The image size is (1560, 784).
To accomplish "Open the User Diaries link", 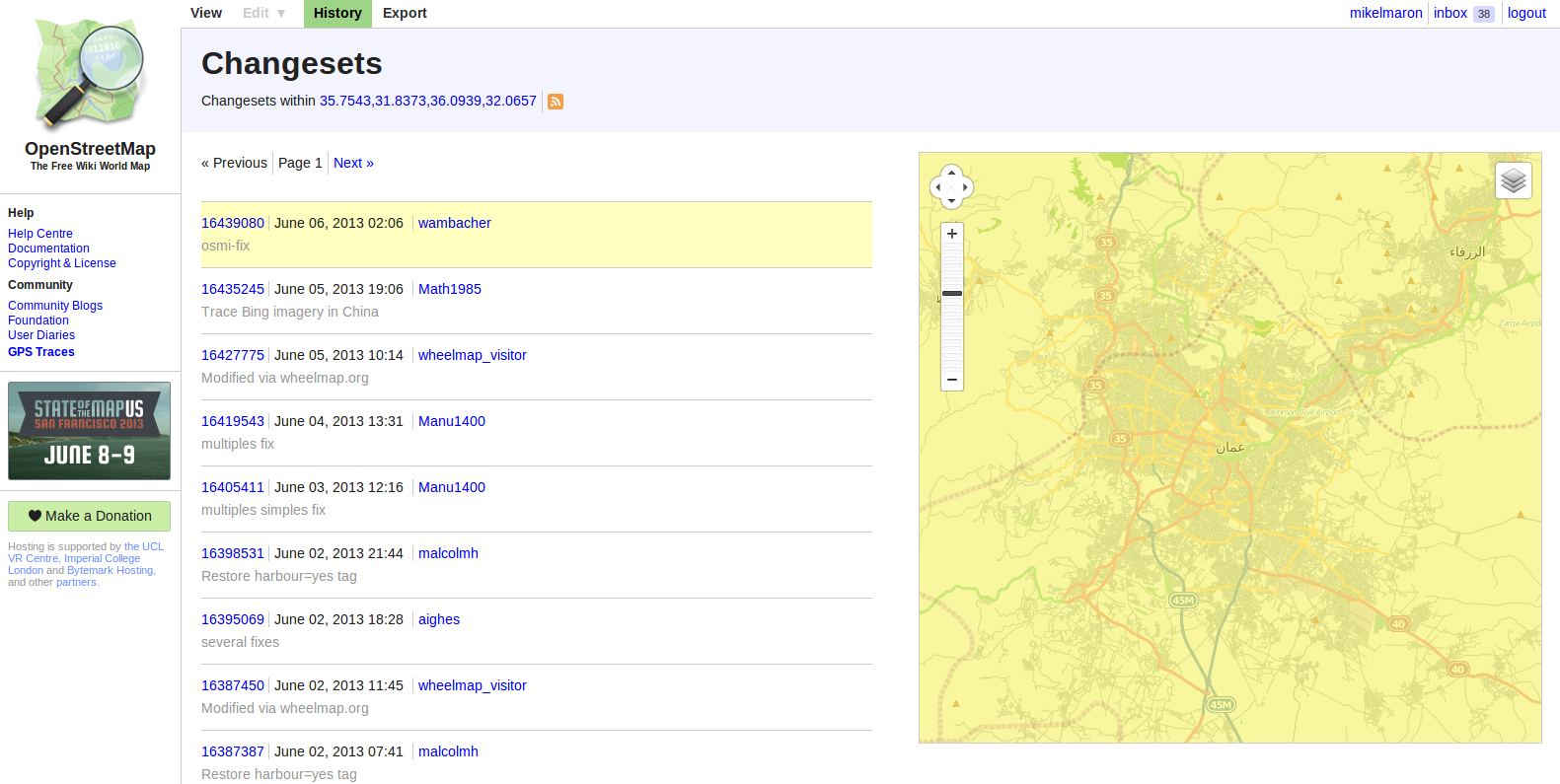I will coord(41,335).
